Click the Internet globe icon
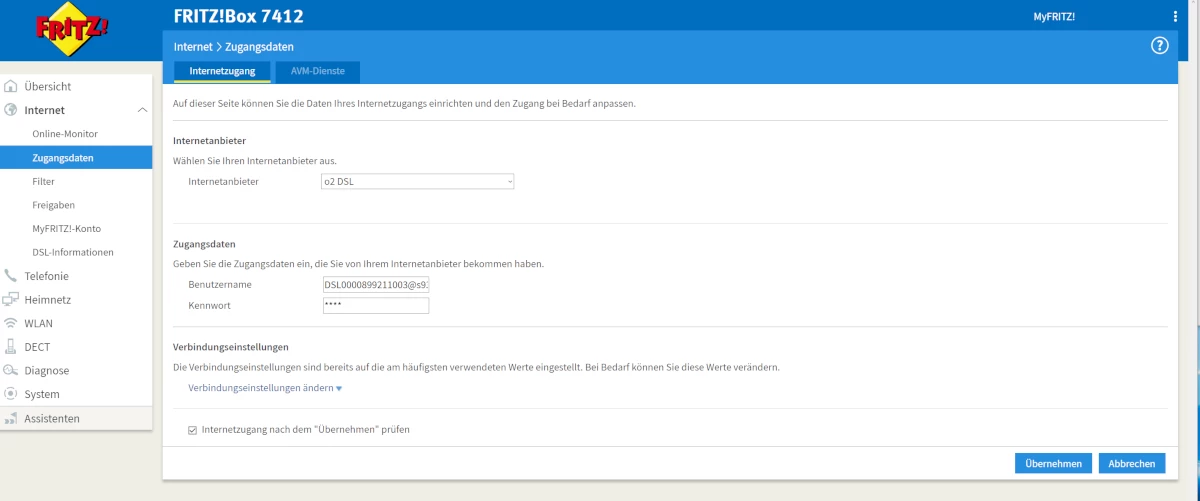Viewport: 1200px width, 501px height. point(12,110)
